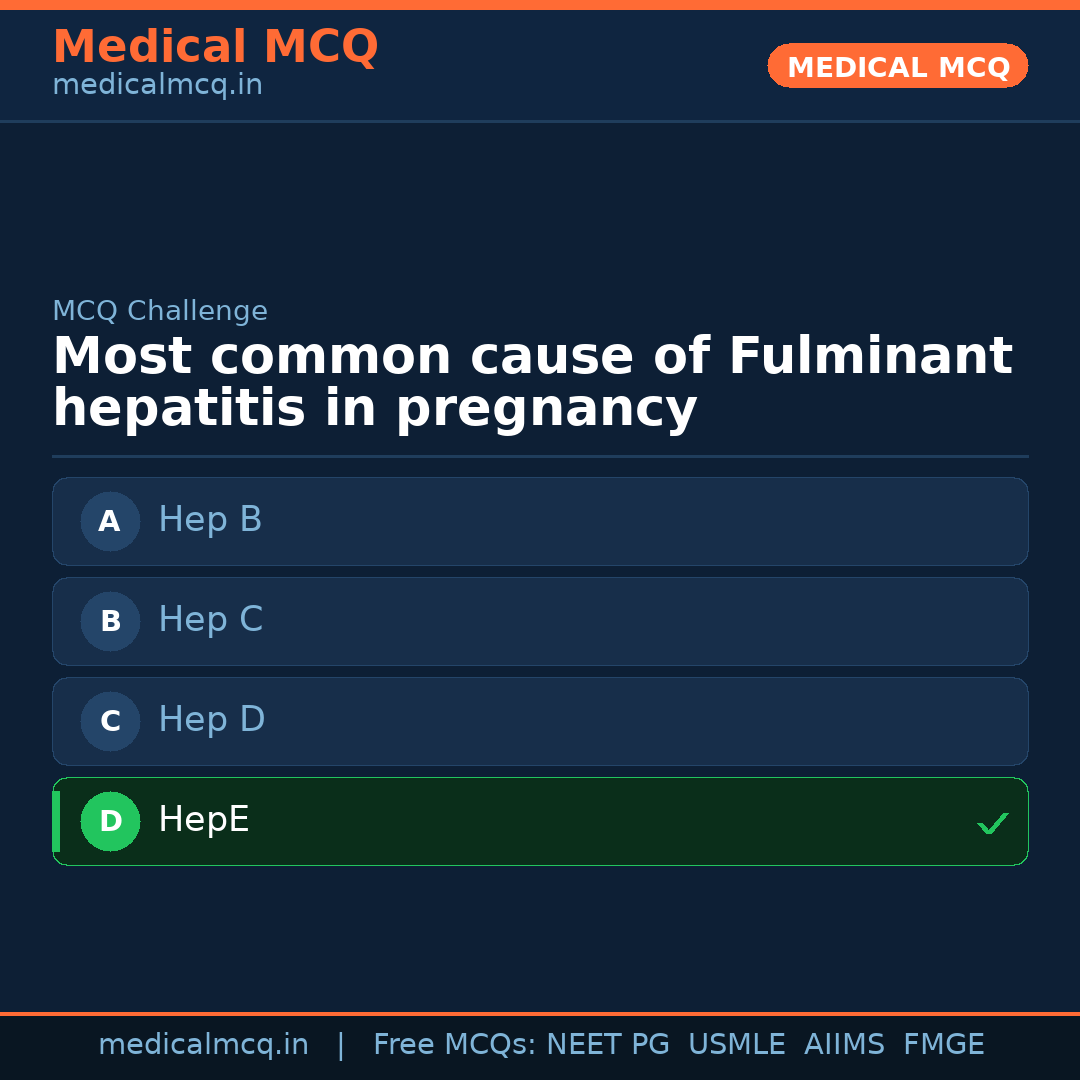The width and height of the screenshot is (1080, 1080).
Task: Select the Hep C answer option
Action: click(540, 621)
